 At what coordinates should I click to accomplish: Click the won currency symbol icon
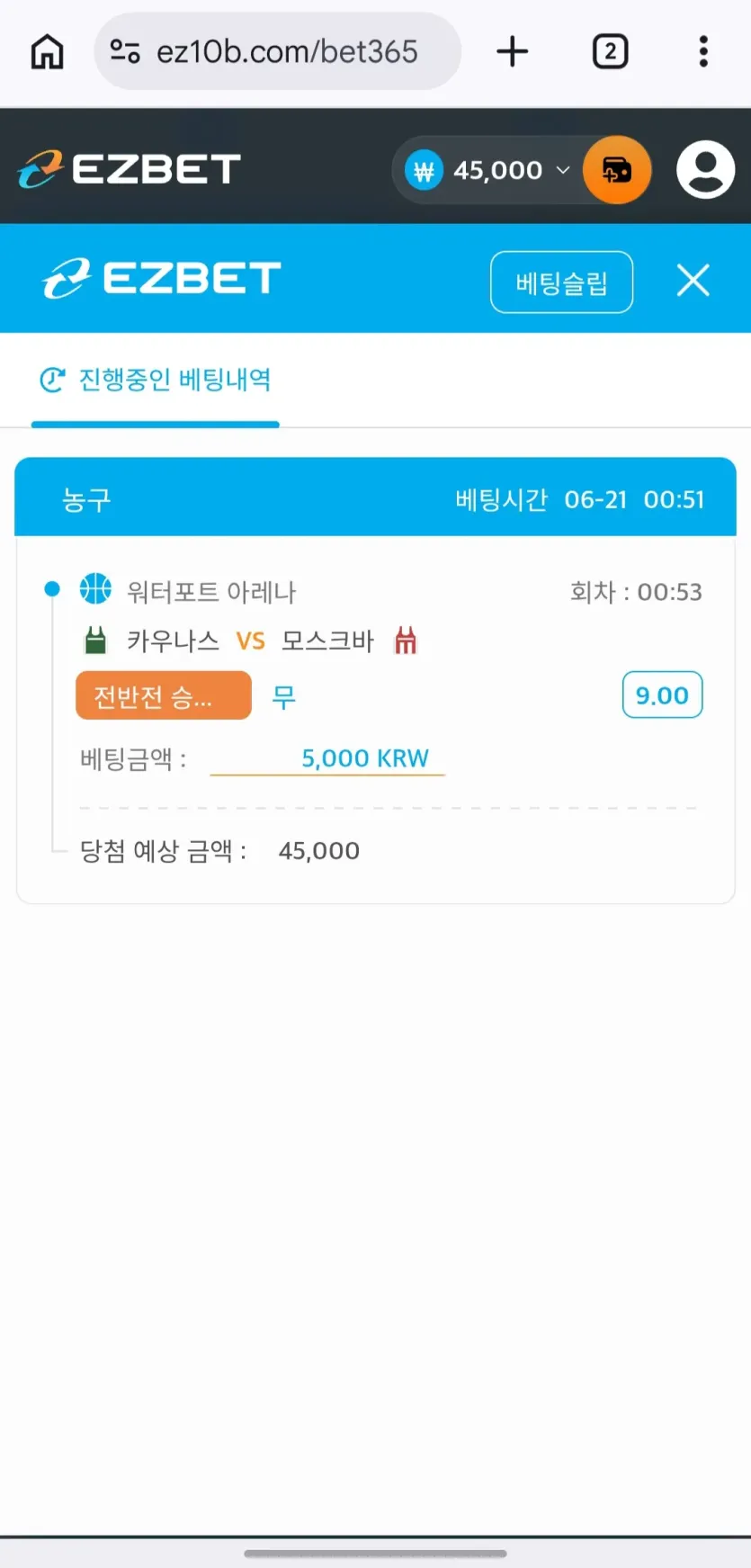(424, 170)
